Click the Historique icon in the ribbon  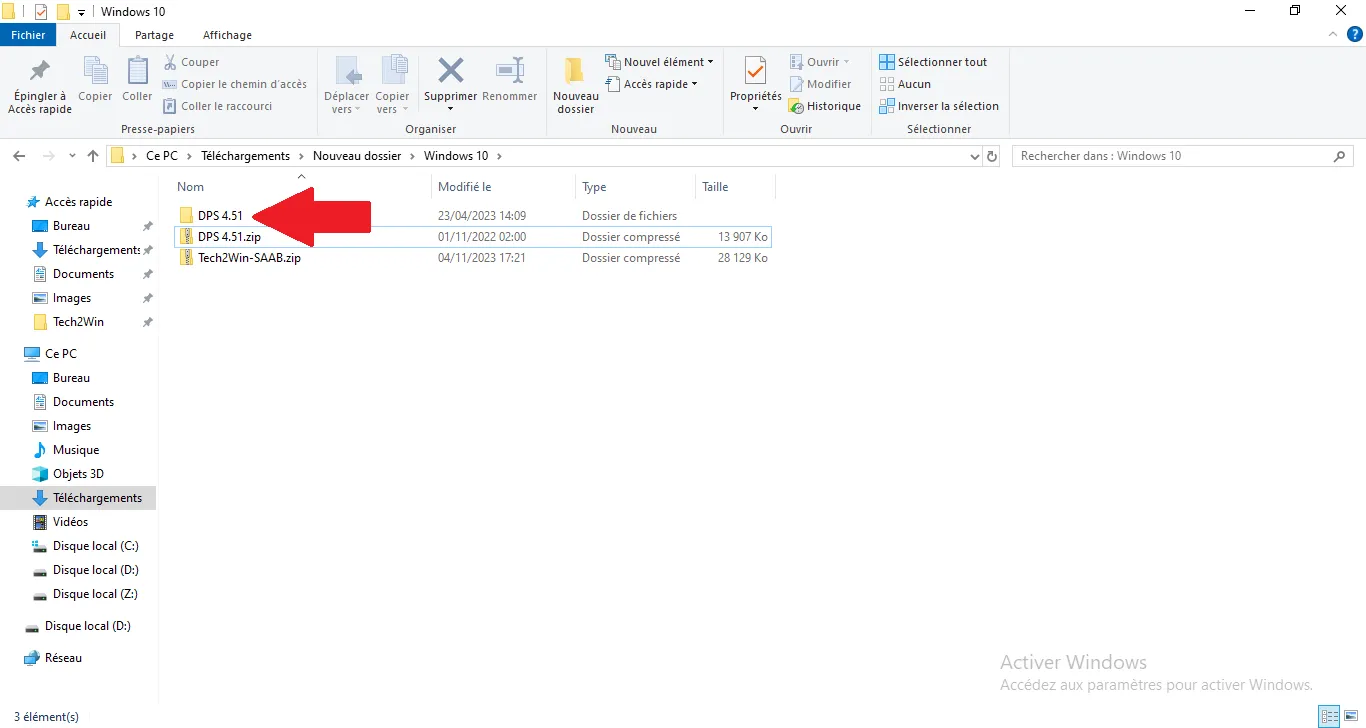click(826, 105)
